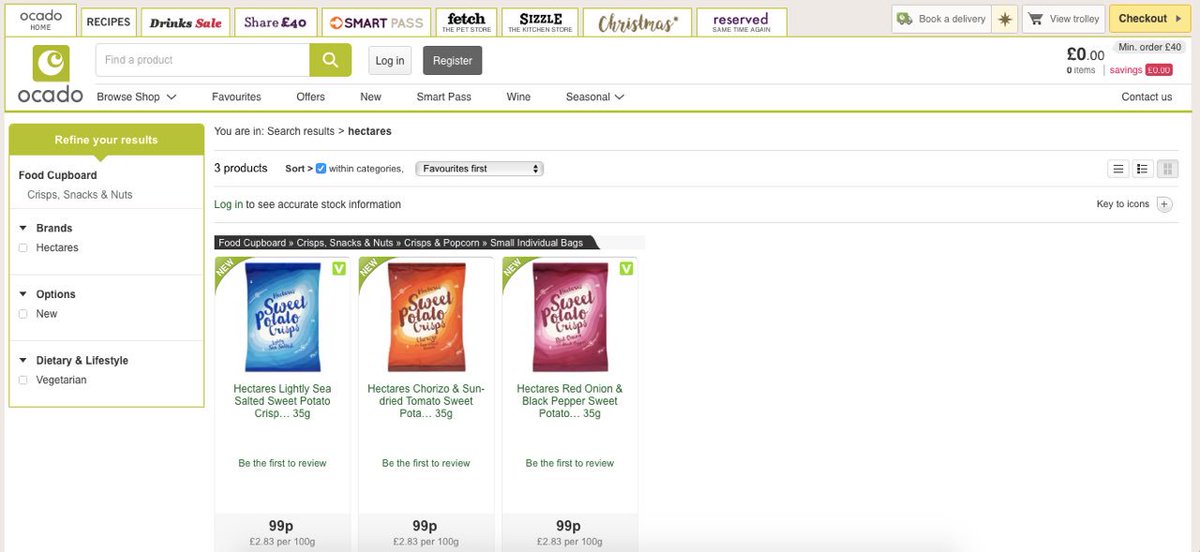Open Food Cupboard category filter
This screenshot has height=552, width=1200.
[x=58, y=175]
